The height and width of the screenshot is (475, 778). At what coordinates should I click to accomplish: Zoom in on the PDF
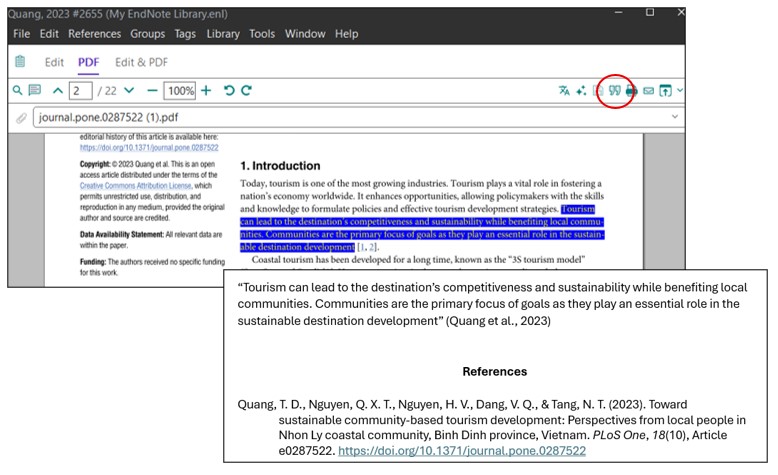tap(206, 91)
